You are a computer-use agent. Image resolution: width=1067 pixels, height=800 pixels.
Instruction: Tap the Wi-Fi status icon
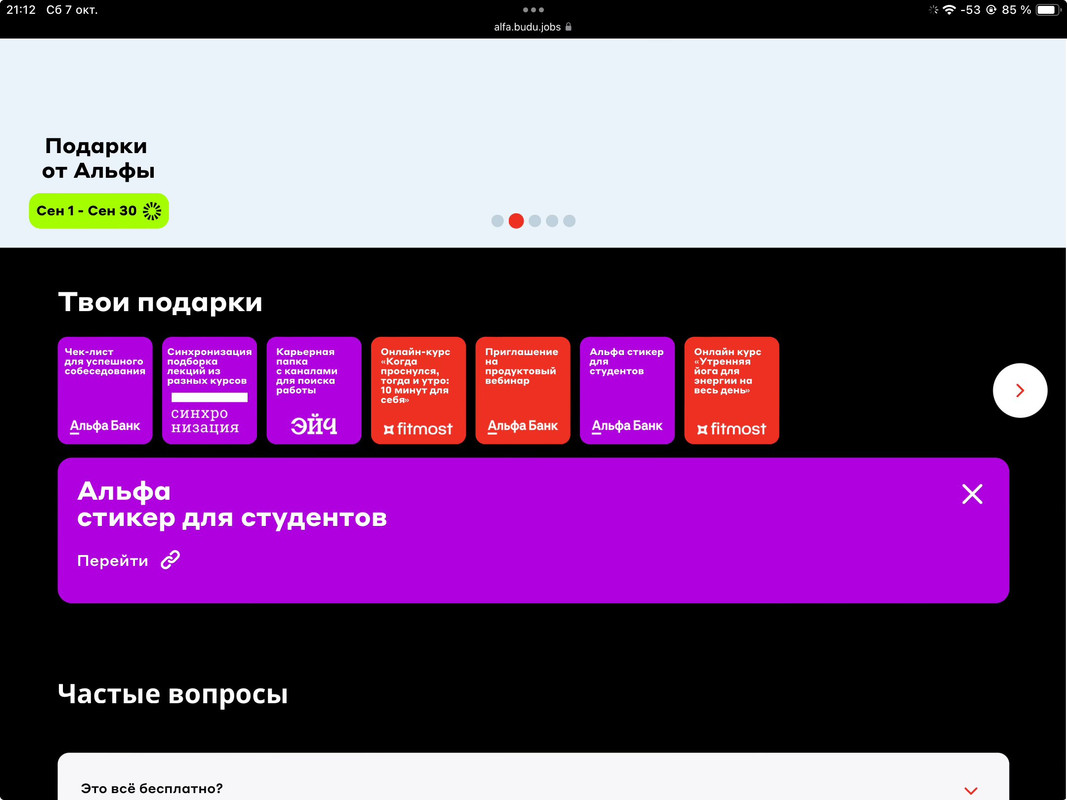coord(949,10)
